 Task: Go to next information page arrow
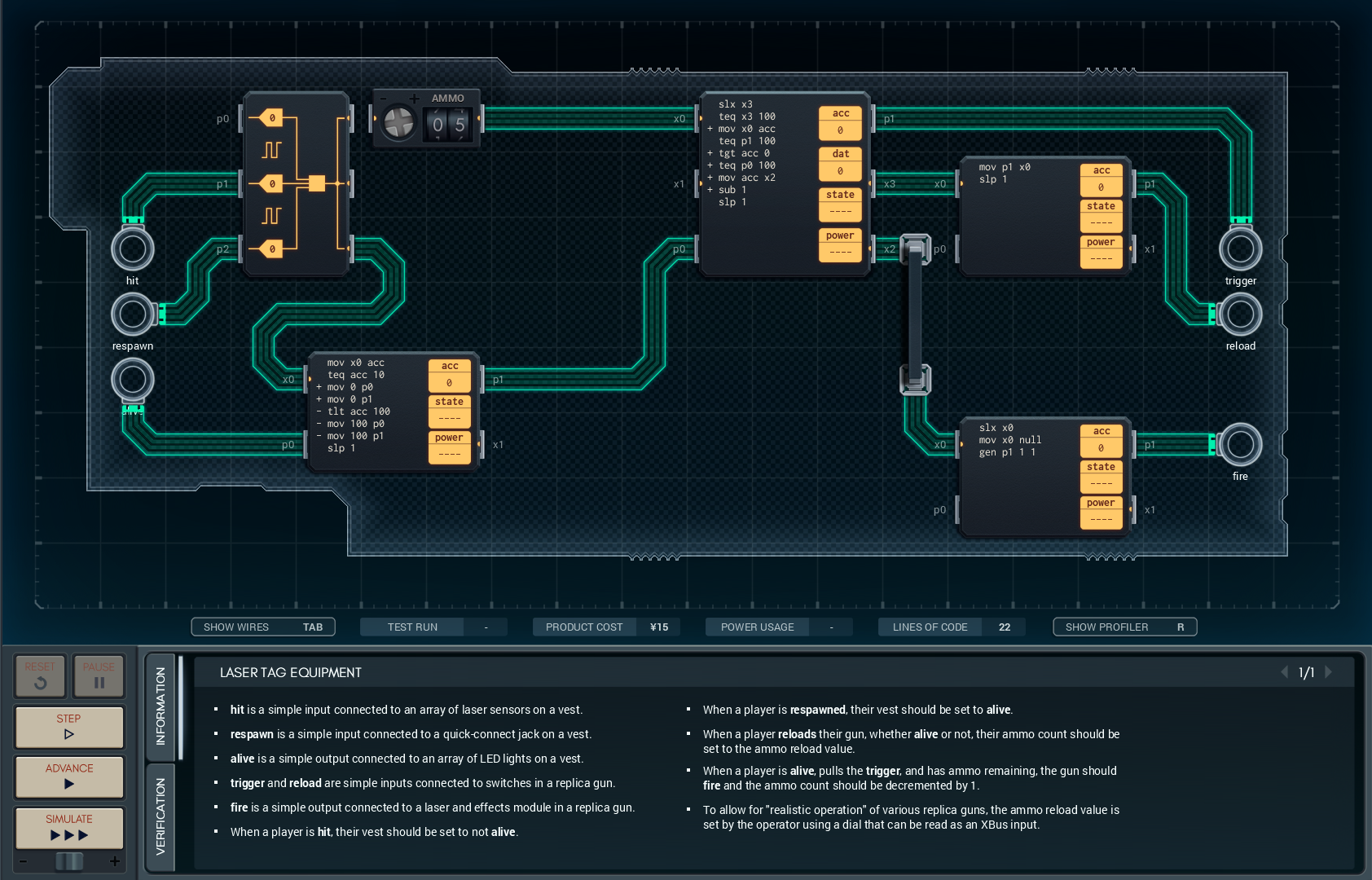tap(1329, 672)
